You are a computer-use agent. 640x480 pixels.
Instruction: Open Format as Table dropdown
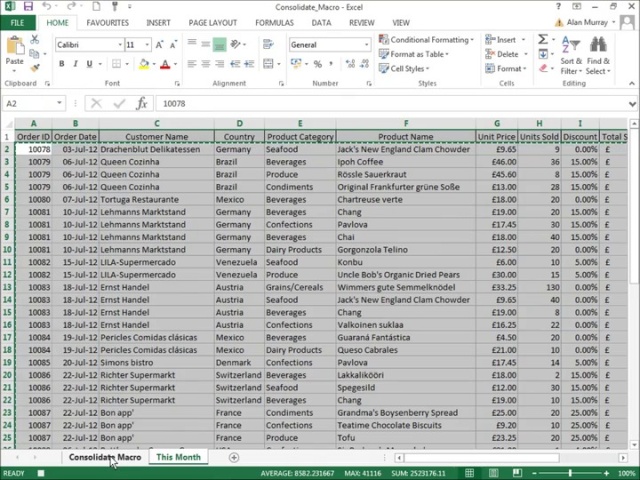point(413,54)
